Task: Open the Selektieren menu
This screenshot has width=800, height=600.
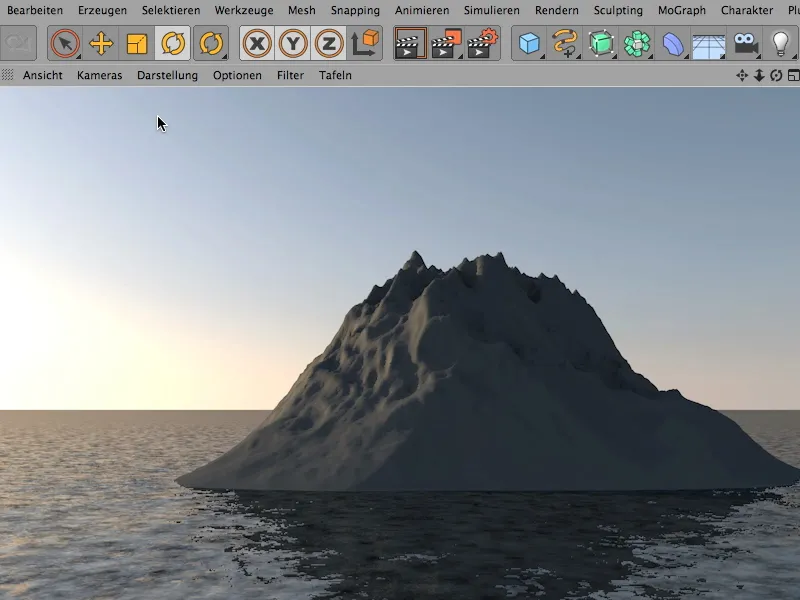Action: 171,10
